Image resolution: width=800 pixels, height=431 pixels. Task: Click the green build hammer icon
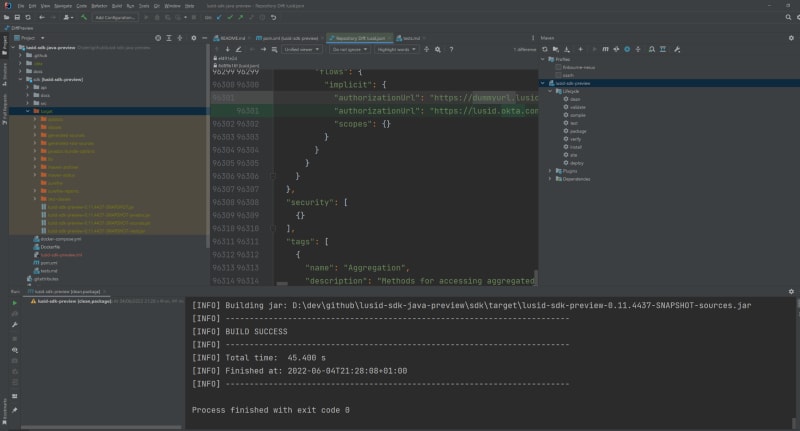(x=84, y=17)
